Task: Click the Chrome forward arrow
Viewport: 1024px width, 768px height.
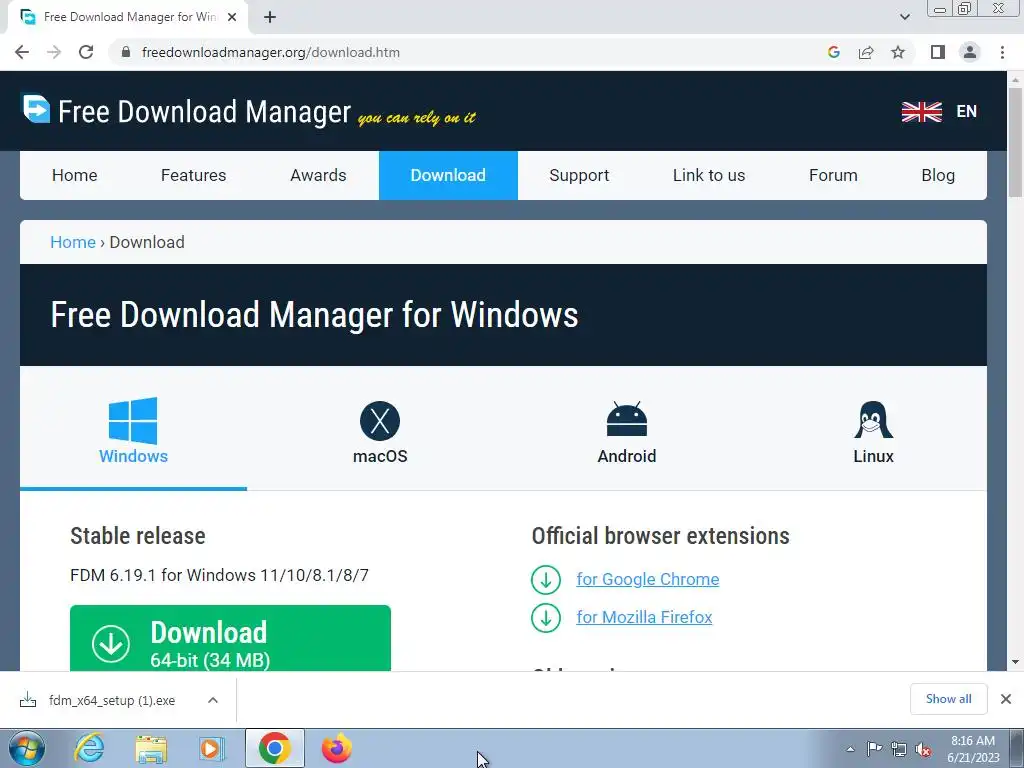Action: [x=54, y=52]
